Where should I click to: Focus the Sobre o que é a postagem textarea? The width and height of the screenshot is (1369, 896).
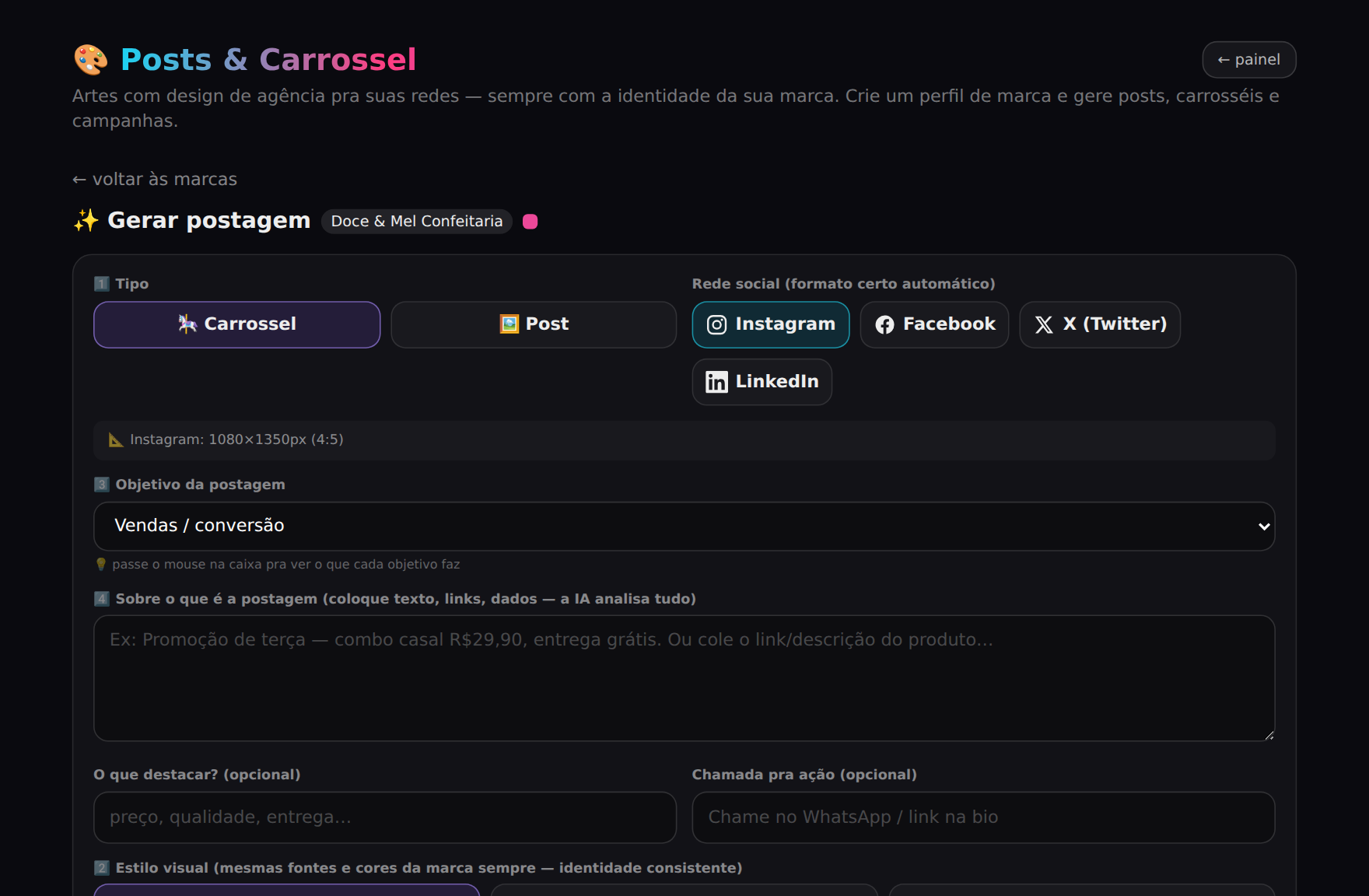click(684, 678)
